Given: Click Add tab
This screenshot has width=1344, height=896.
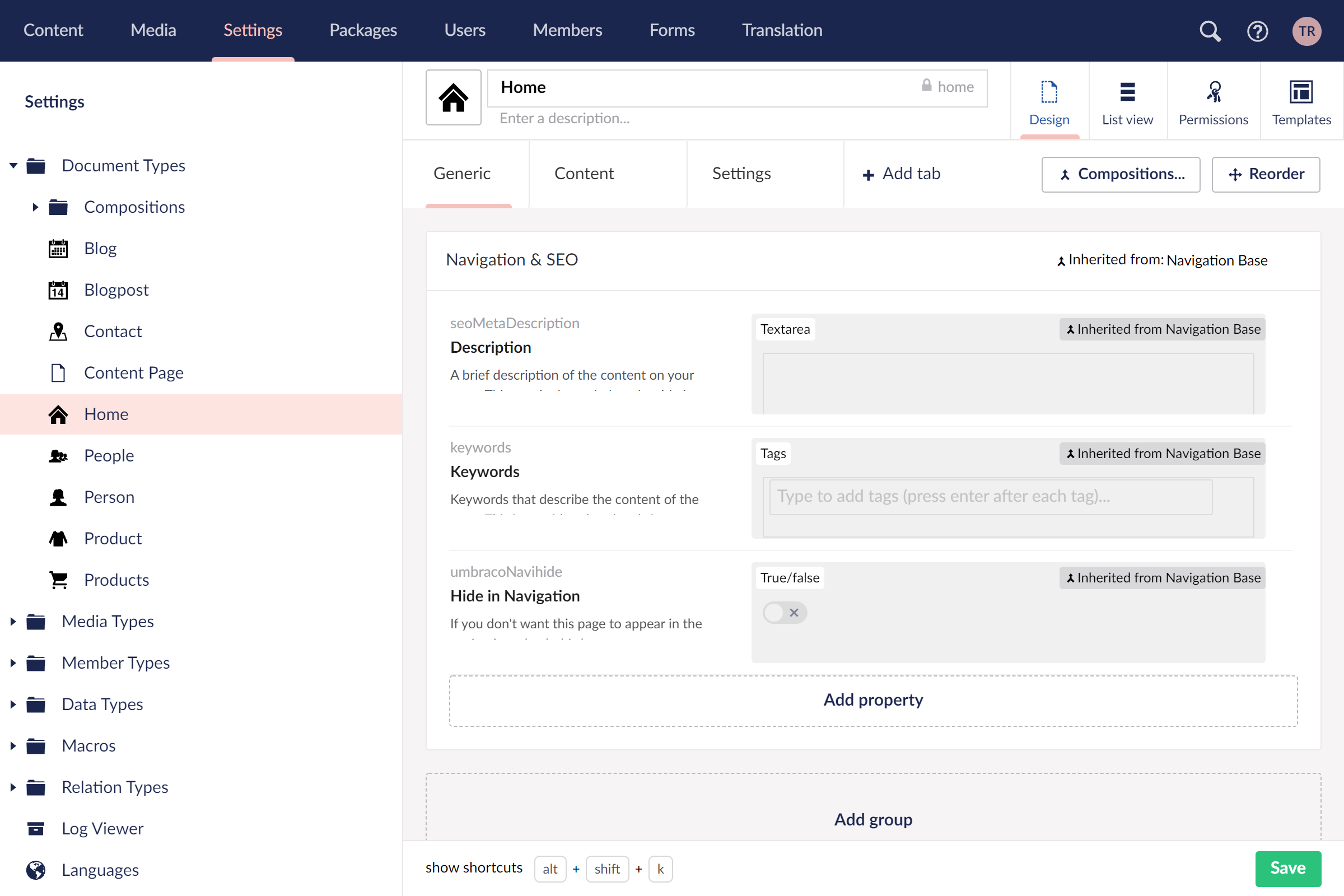Looking at the screenshot, I should [901, 174].
